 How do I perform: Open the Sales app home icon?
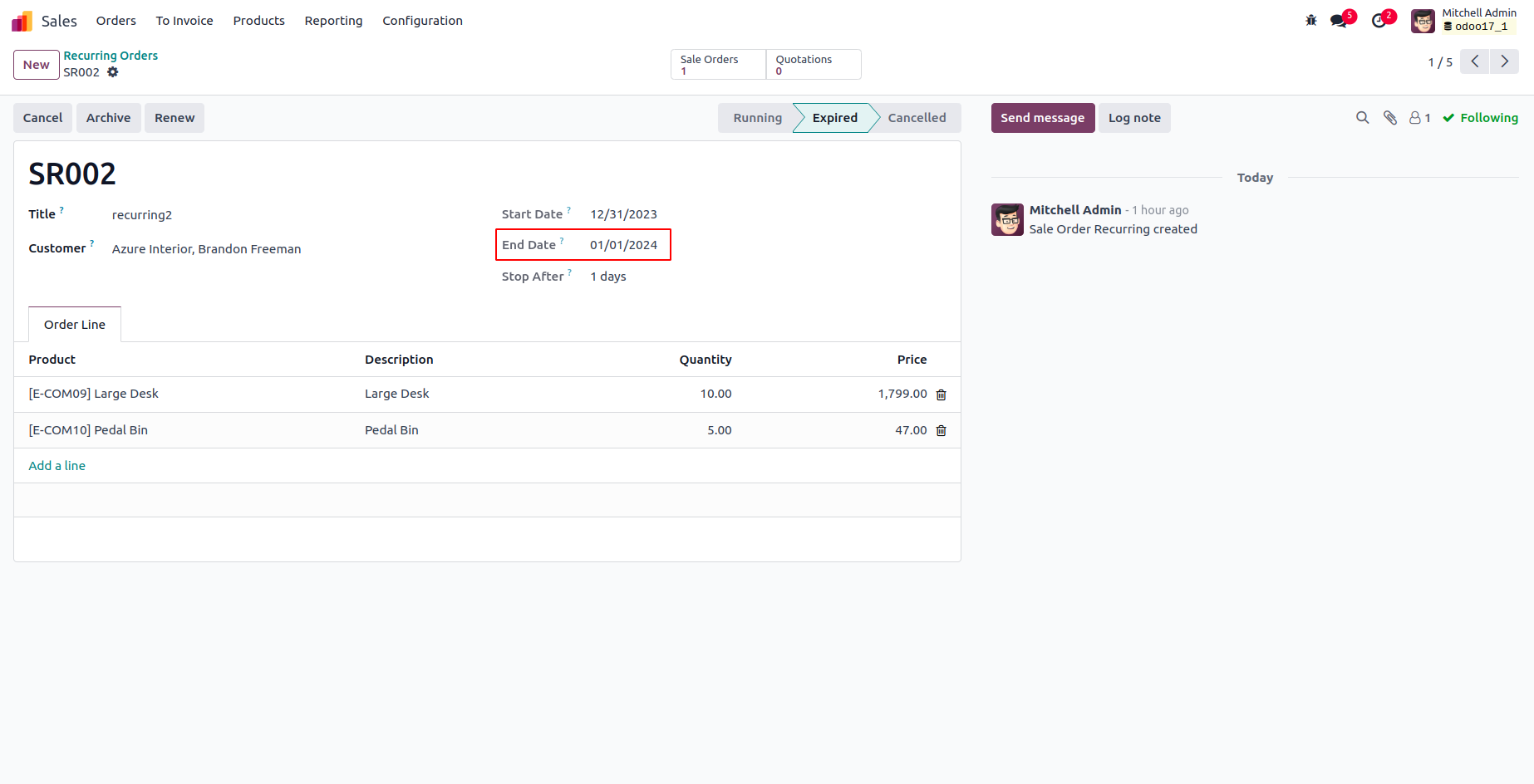tap(22, 21)
